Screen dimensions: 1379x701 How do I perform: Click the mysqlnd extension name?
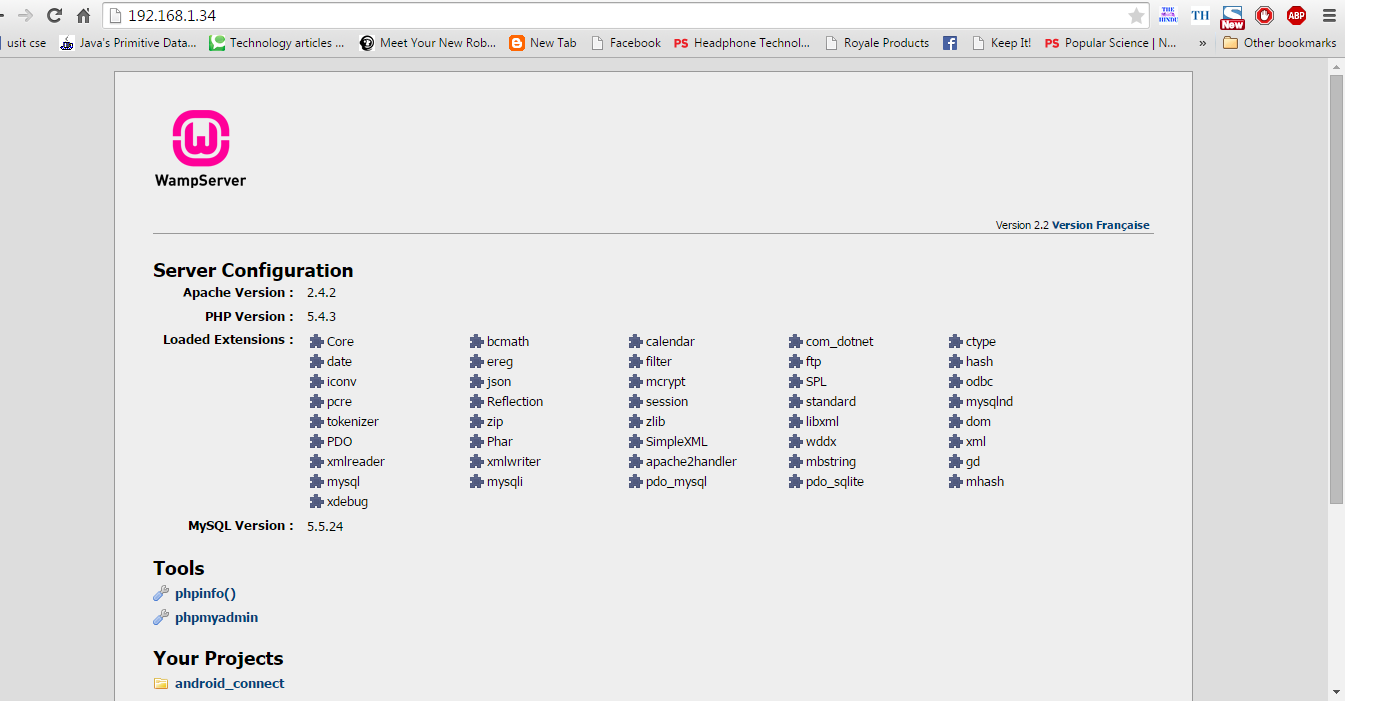click(x=989, y=402)
